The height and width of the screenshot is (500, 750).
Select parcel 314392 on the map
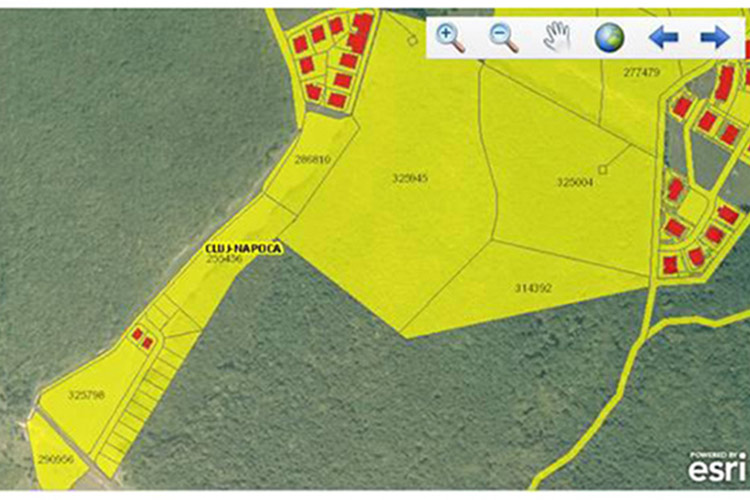(533, 288)
